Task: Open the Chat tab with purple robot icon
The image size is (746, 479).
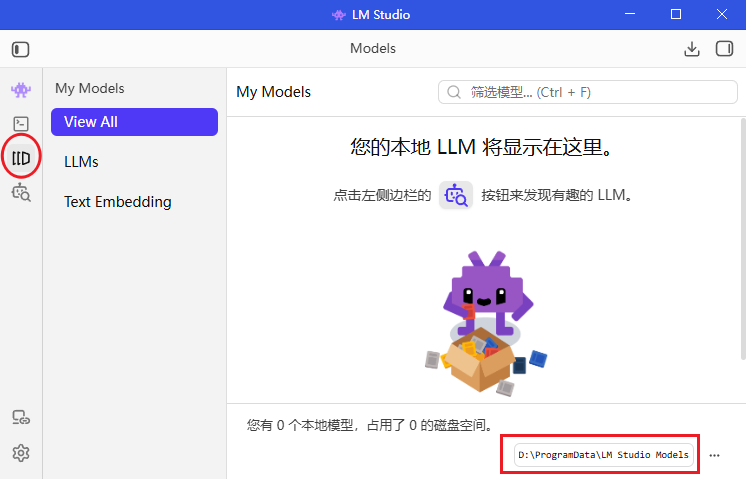Action: point(21,89)
